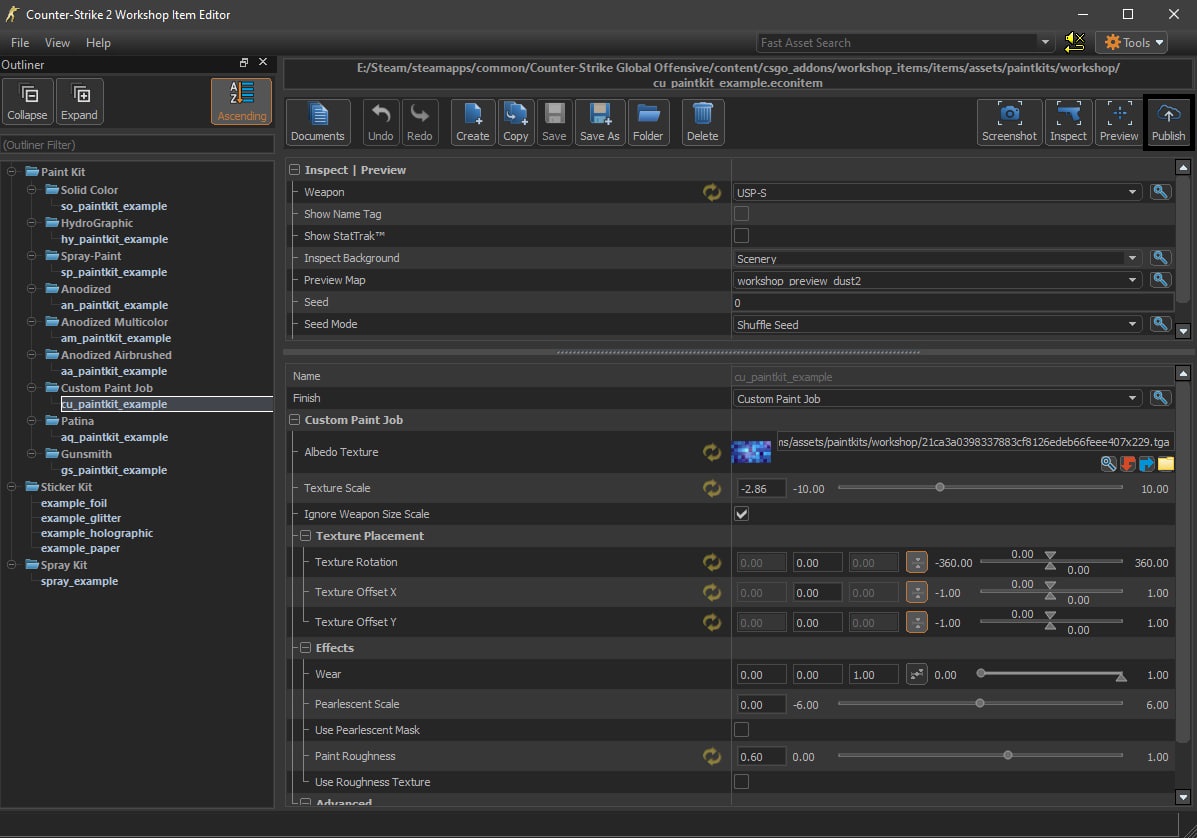Open the Help menu
1197x838 pixels.
coord(98,43)
